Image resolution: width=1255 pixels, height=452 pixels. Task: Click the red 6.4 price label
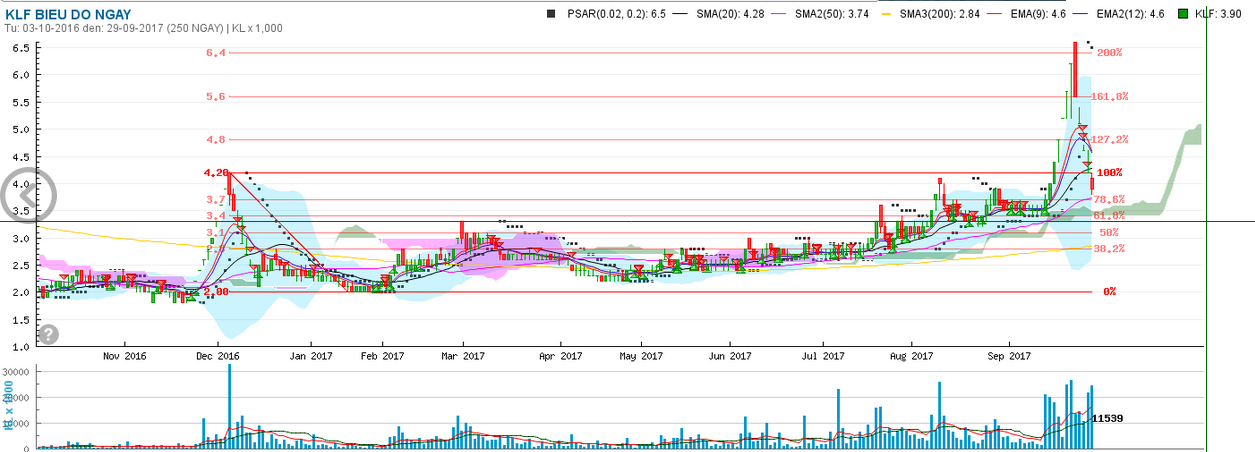tap(216, 52)
